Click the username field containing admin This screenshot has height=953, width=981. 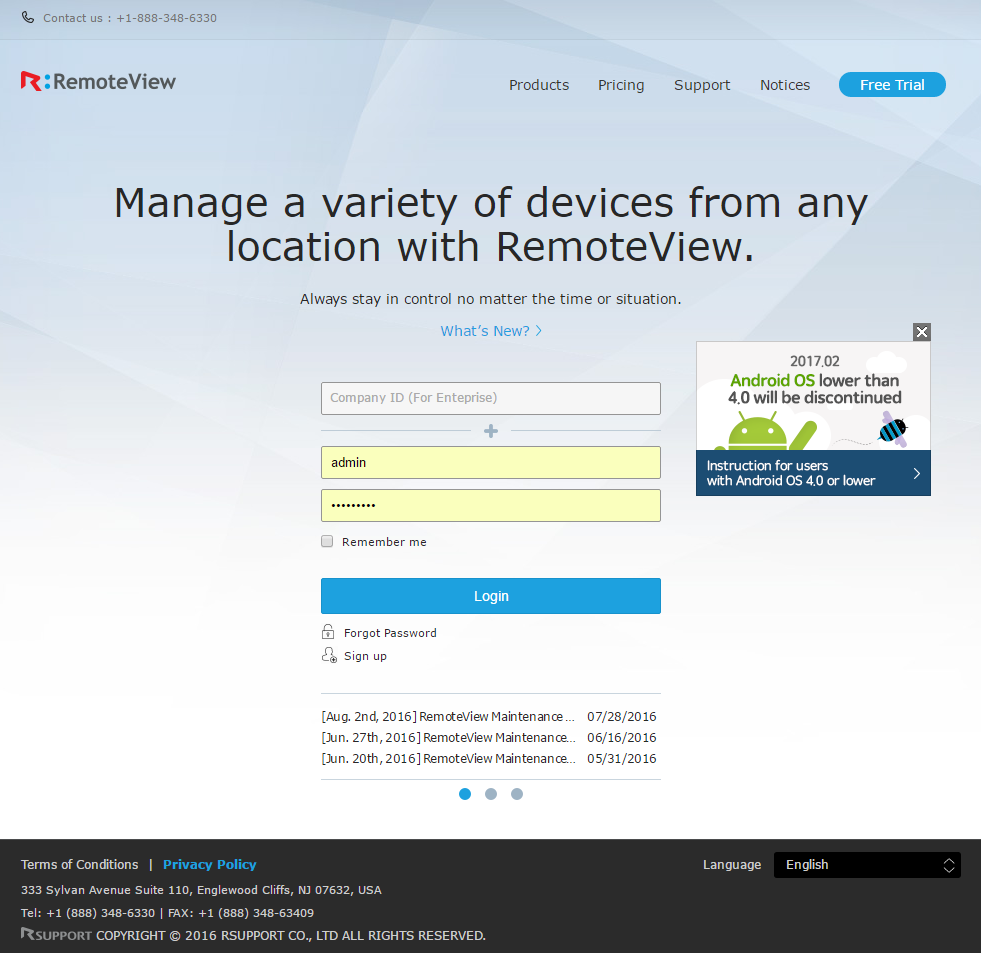point(491,462)
